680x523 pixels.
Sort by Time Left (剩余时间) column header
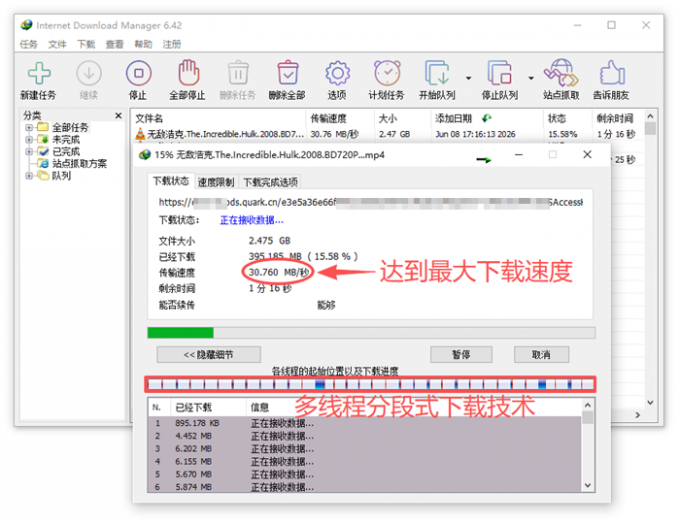617,118
